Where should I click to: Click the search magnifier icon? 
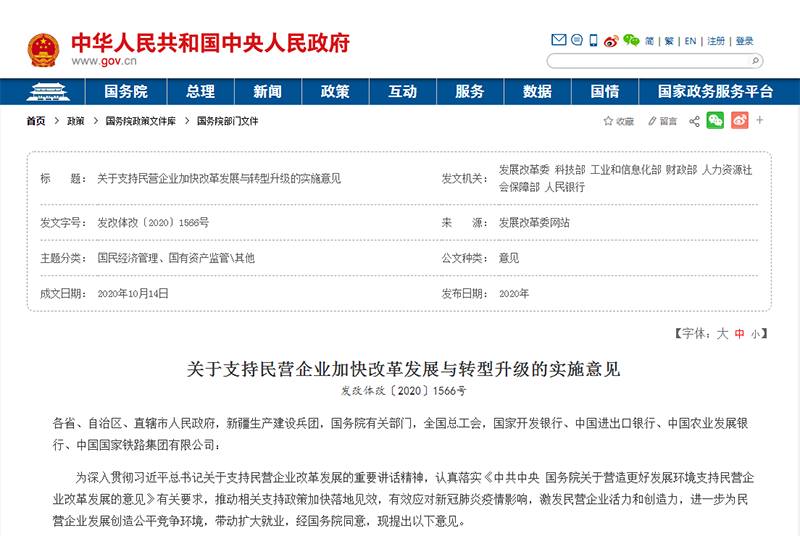[x=755, y=61]
